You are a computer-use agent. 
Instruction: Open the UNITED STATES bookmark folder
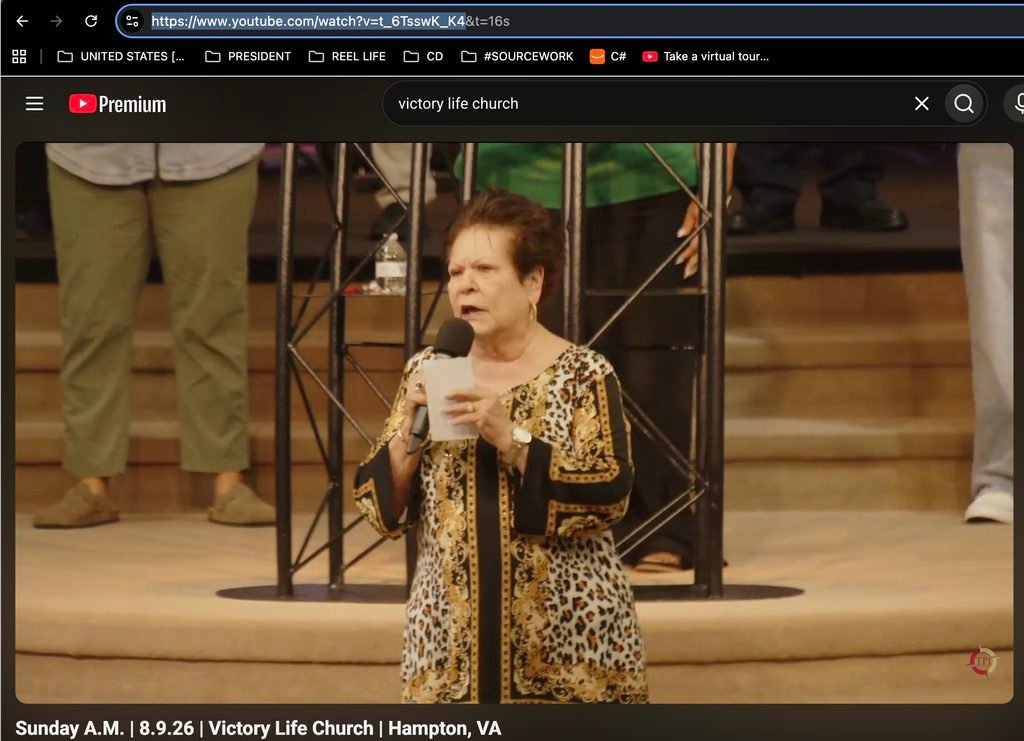point(121,57)
